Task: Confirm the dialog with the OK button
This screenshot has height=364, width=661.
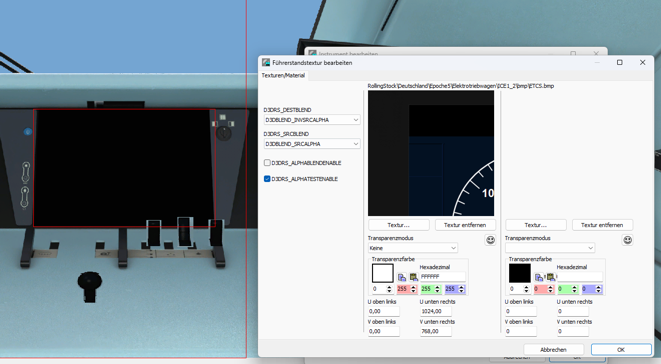Action: tap(621, 350)
